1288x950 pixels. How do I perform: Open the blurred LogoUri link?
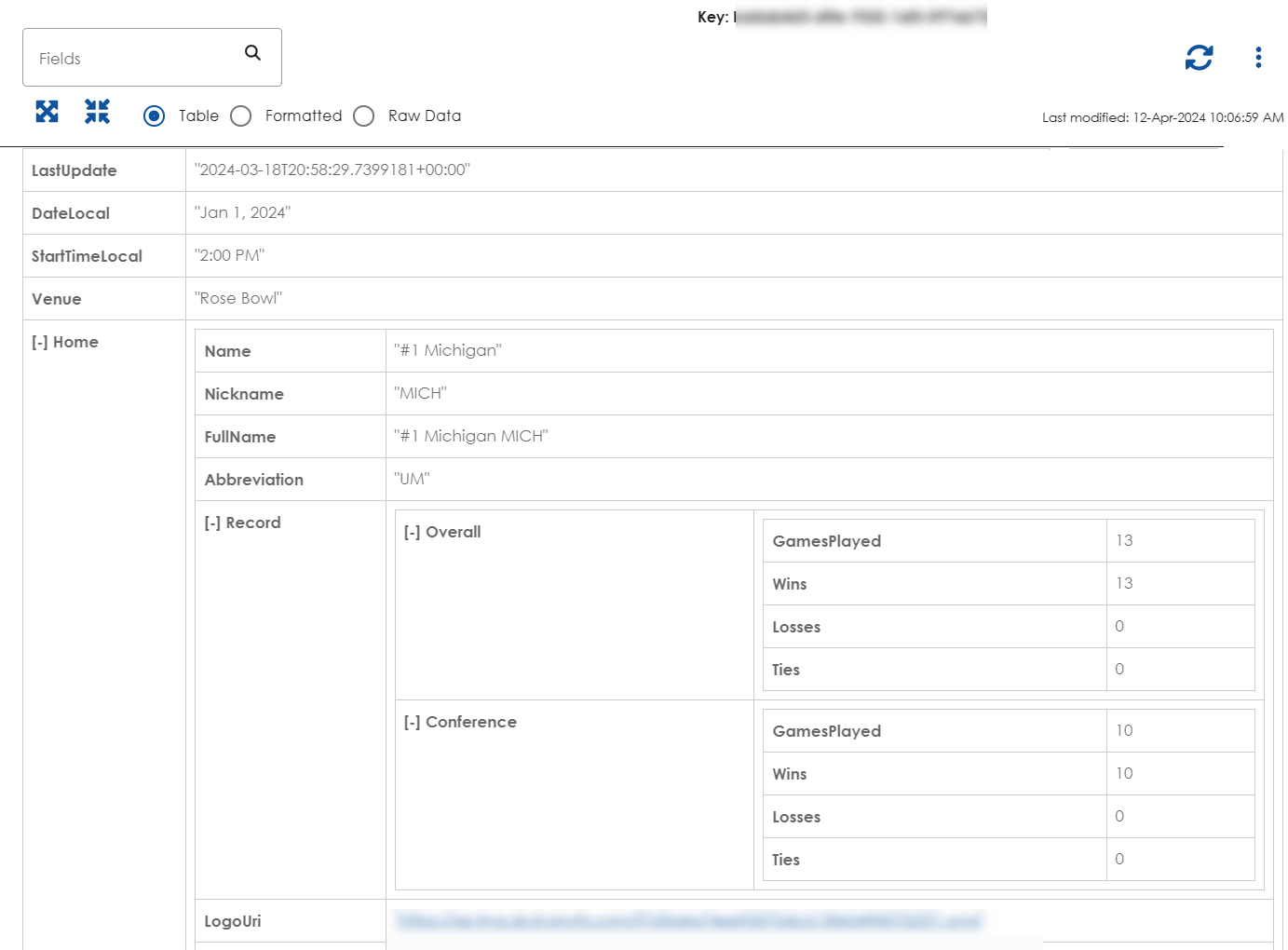688,921
